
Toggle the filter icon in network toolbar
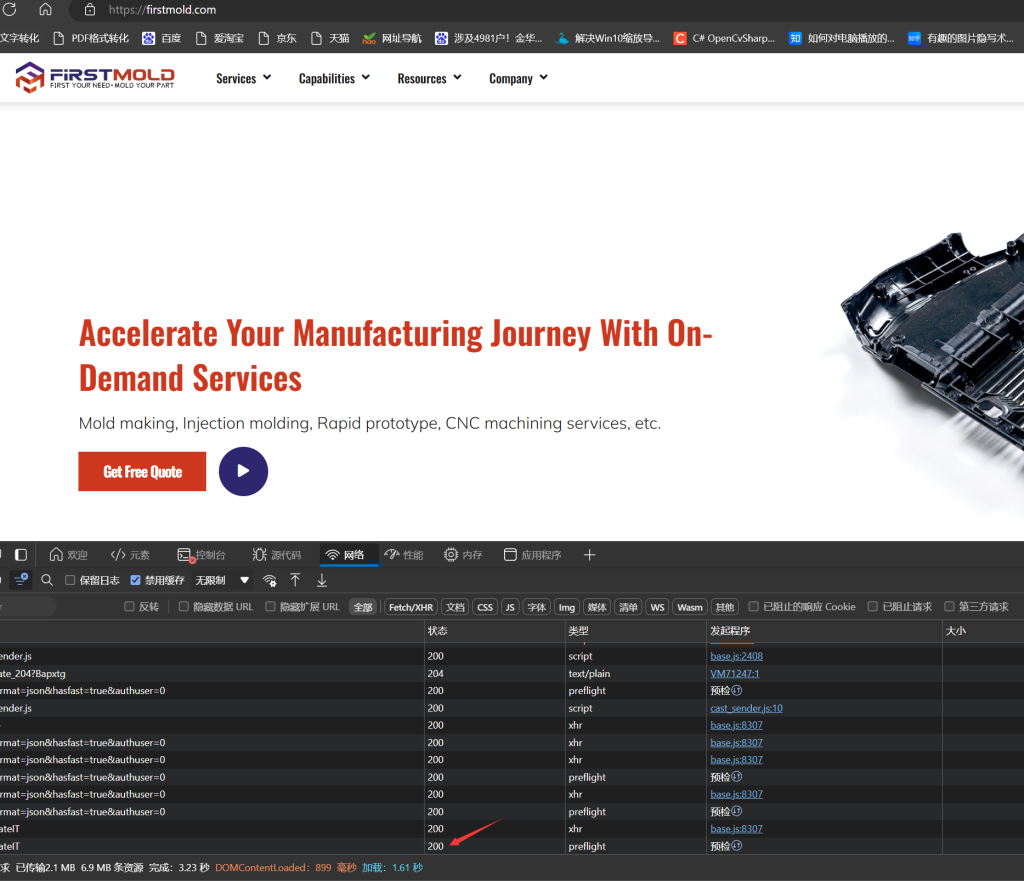tap(20, 580)
